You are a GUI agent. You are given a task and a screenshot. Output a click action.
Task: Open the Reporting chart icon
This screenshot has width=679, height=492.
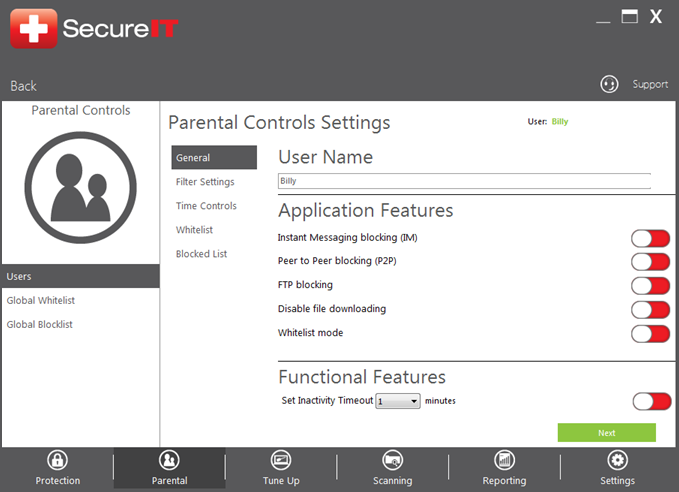pos(504,460)
